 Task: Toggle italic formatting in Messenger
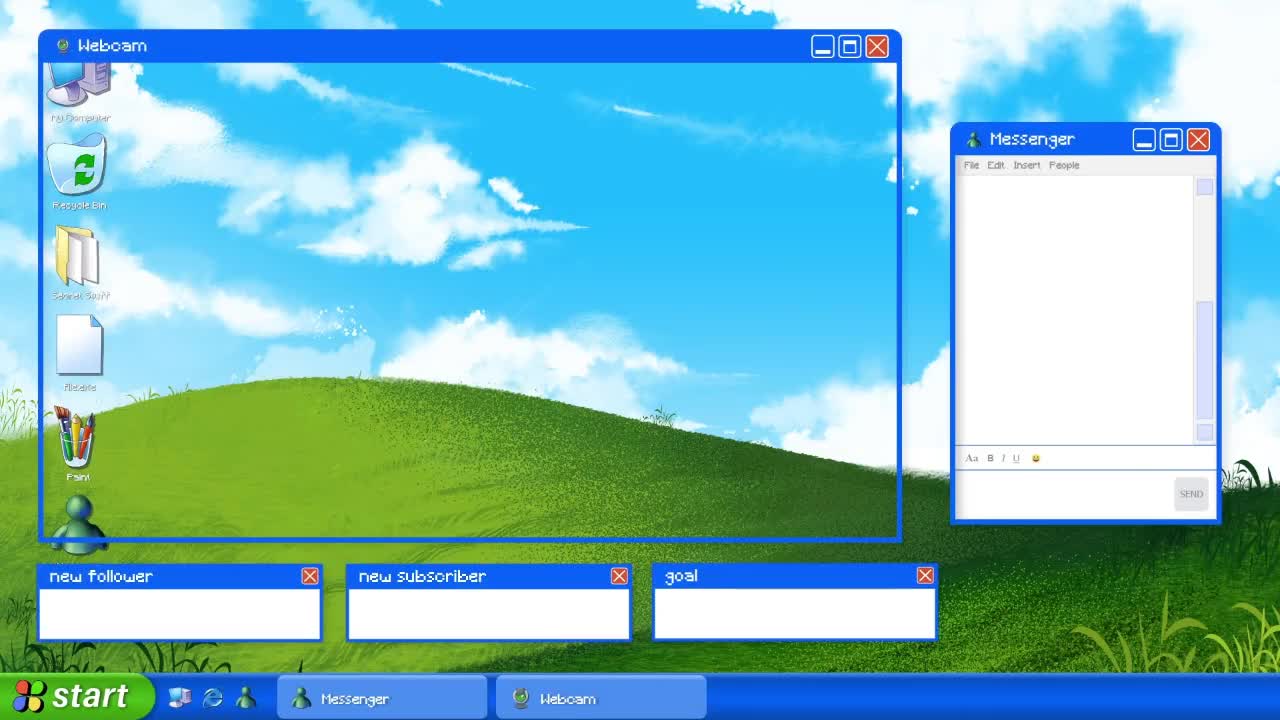point(1003,459)
